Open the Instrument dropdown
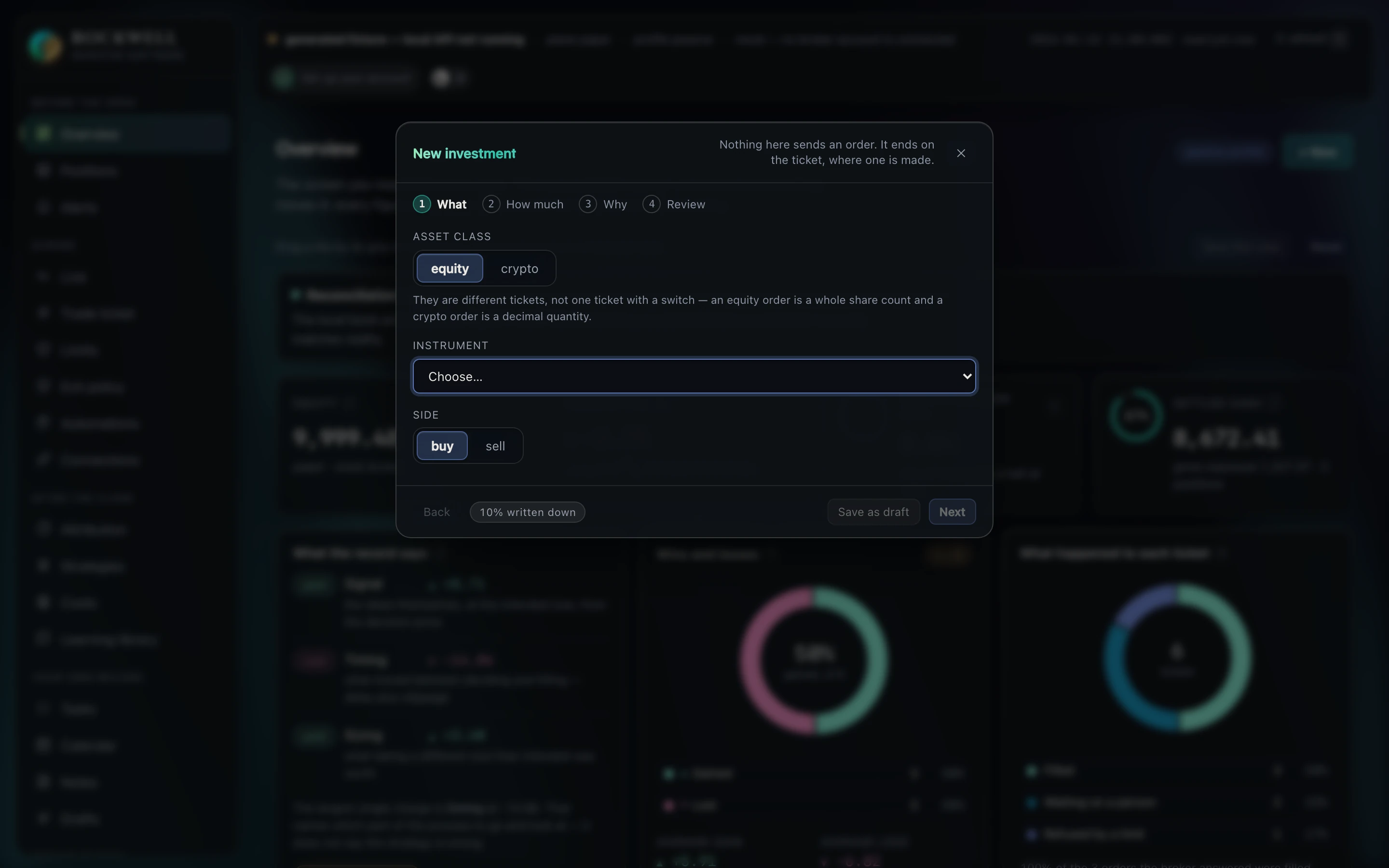 (x=694, y=377)
